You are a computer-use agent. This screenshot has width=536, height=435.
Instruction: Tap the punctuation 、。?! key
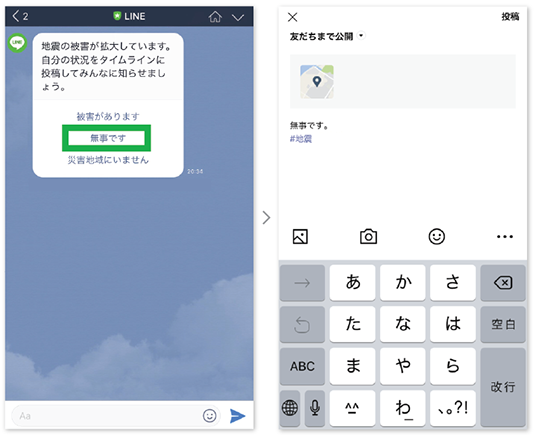(453, 408)
